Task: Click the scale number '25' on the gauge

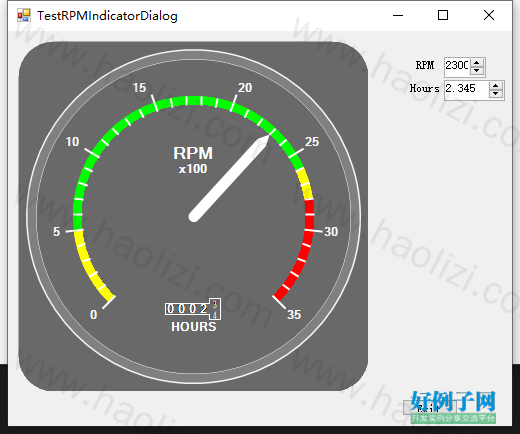Action: 312,142
